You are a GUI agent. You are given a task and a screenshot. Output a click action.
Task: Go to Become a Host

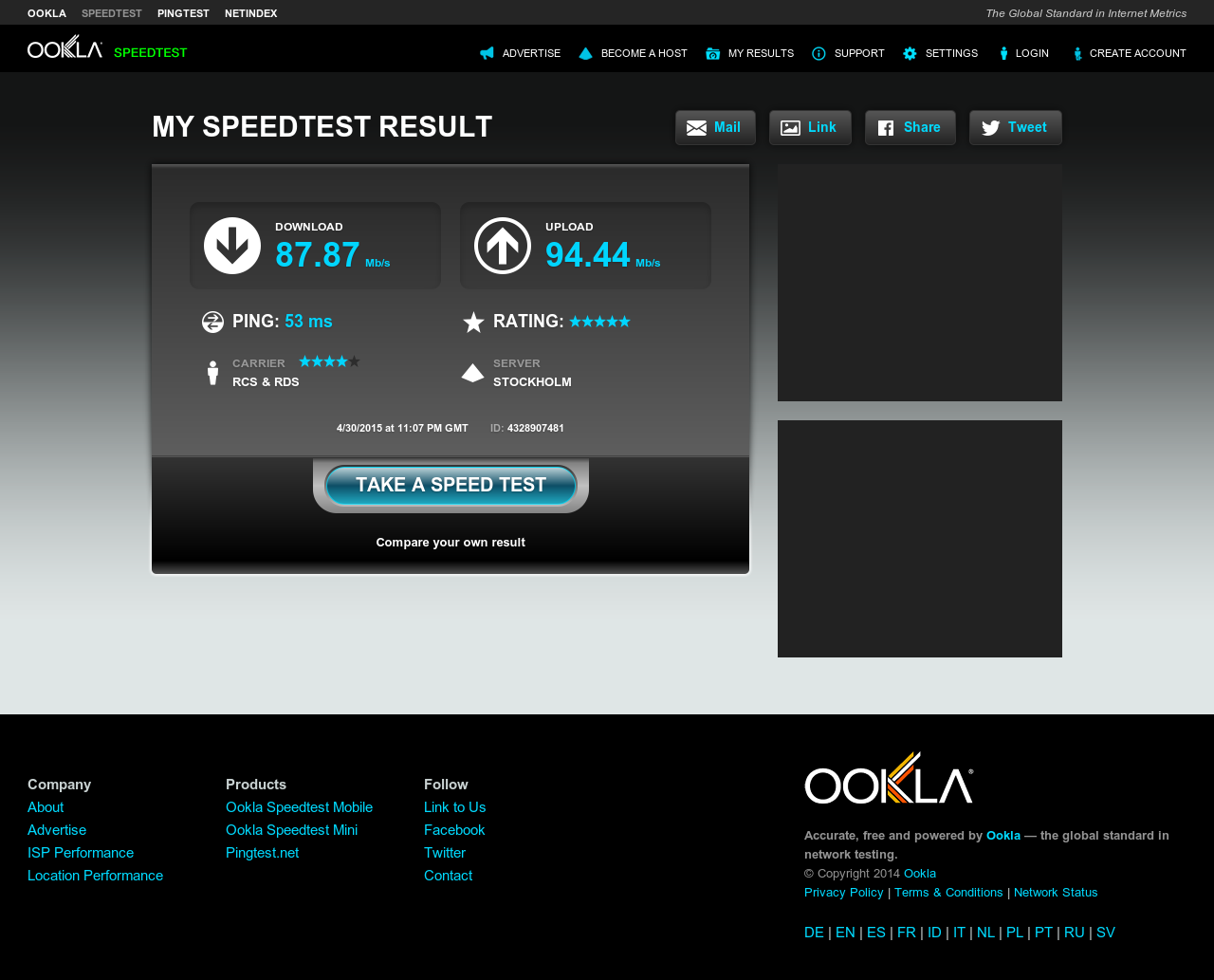click(x=644, y=53)
